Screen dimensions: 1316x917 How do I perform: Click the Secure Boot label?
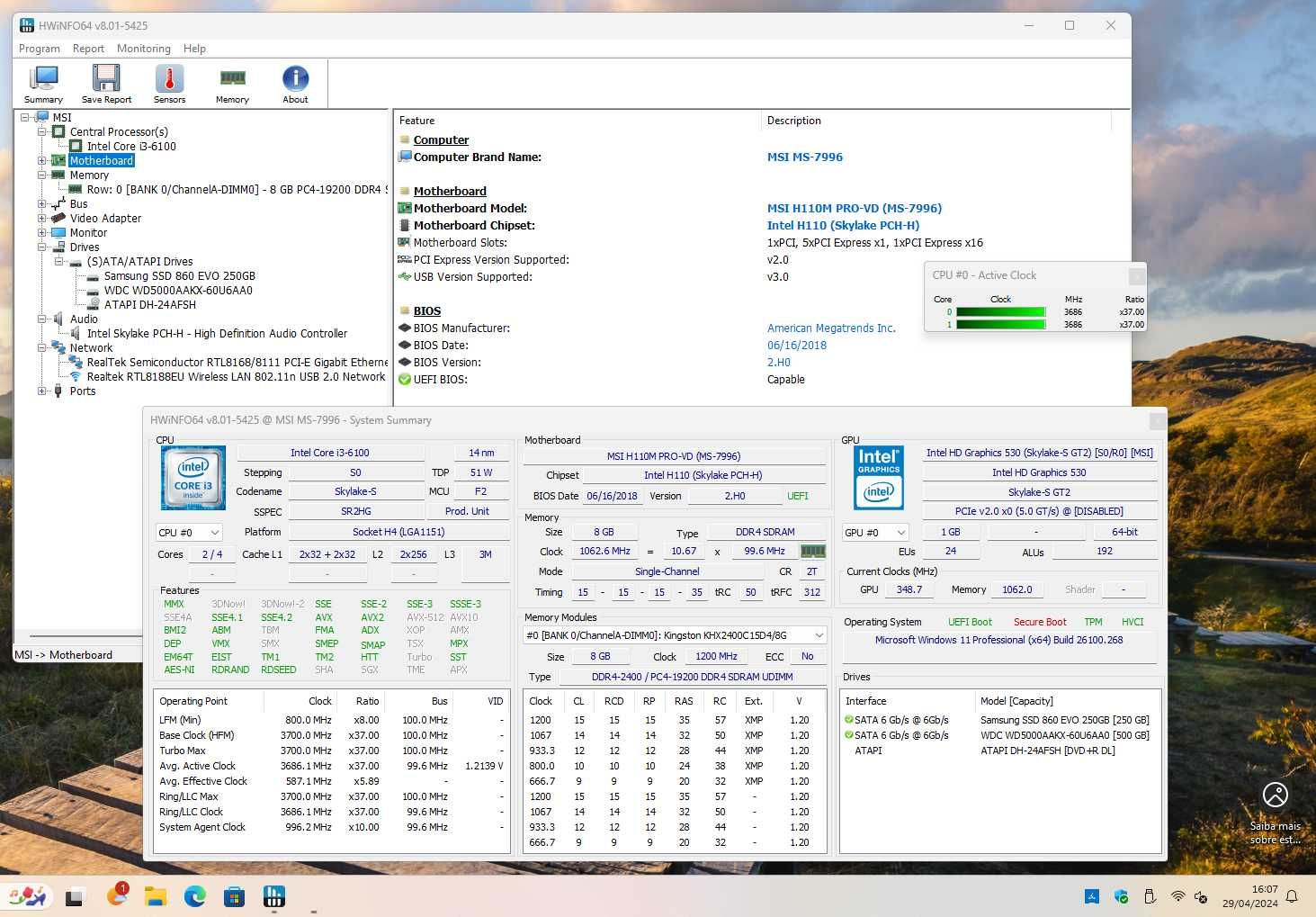click(x=1040, y=622)
